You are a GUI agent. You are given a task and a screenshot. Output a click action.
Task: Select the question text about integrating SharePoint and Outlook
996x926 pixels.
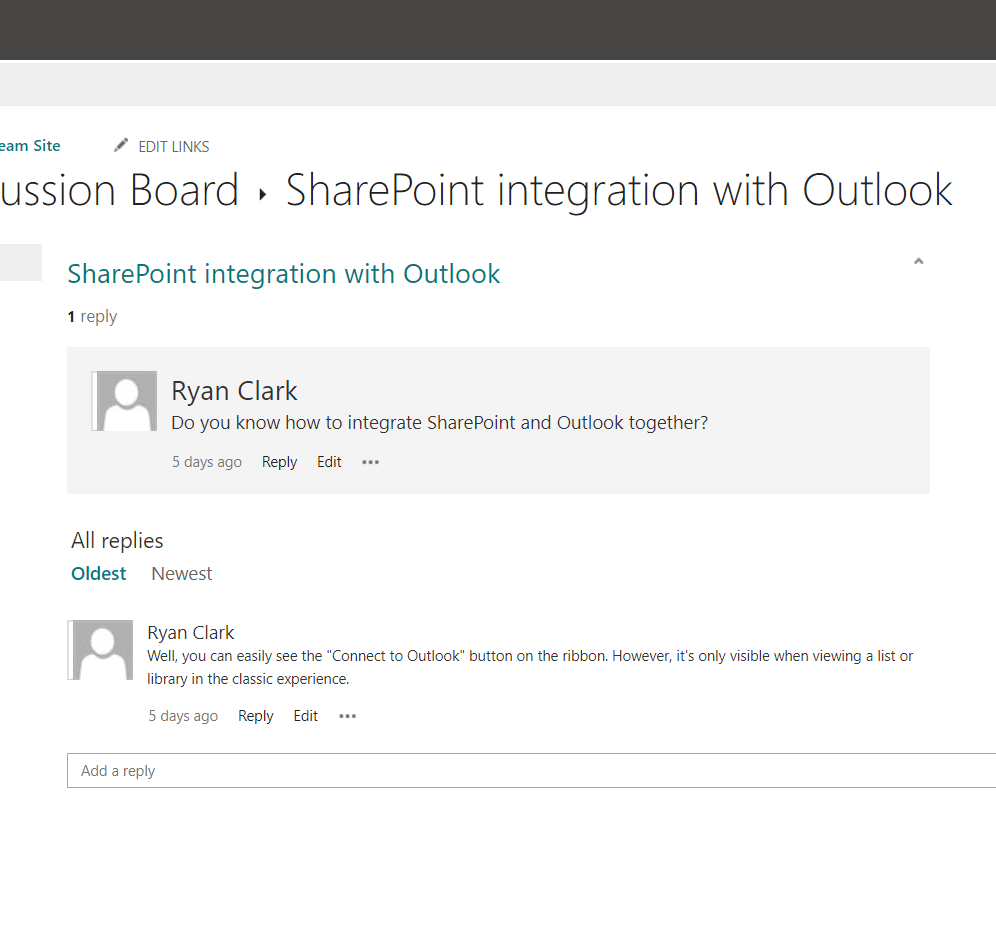440,423
